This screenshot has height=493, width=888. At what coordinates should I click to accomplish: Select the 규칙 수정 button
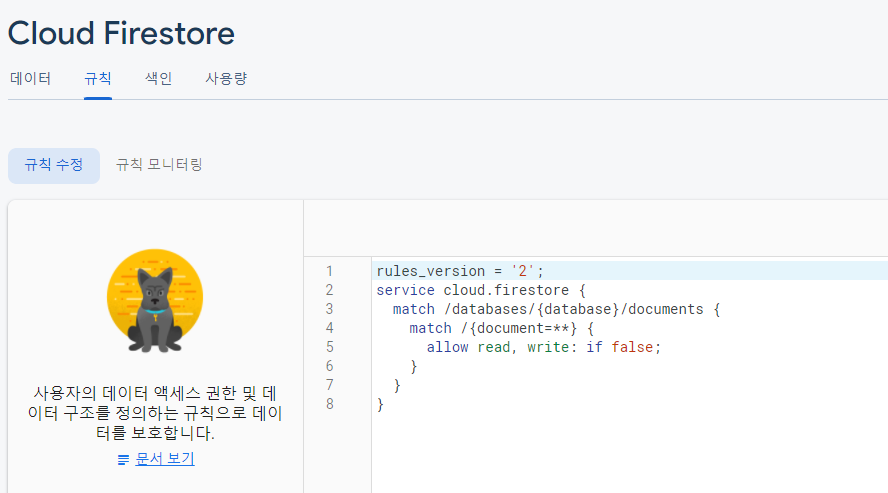(54, 165)
